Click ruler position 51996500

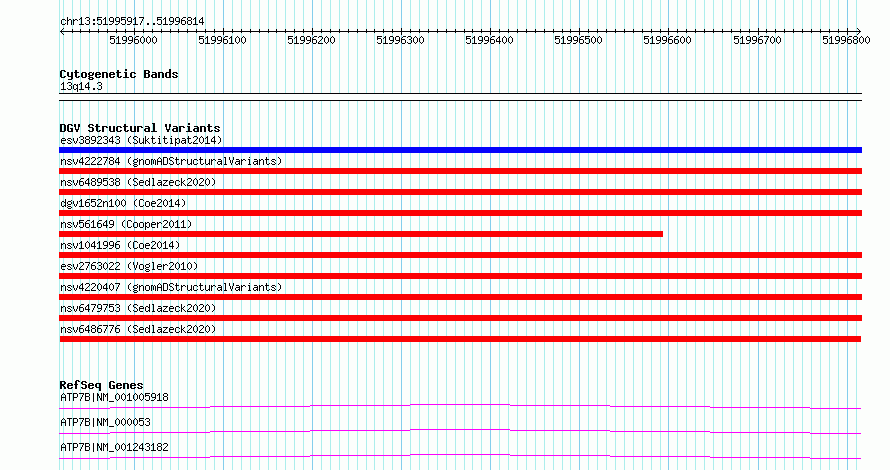click(x=578, y=40)
